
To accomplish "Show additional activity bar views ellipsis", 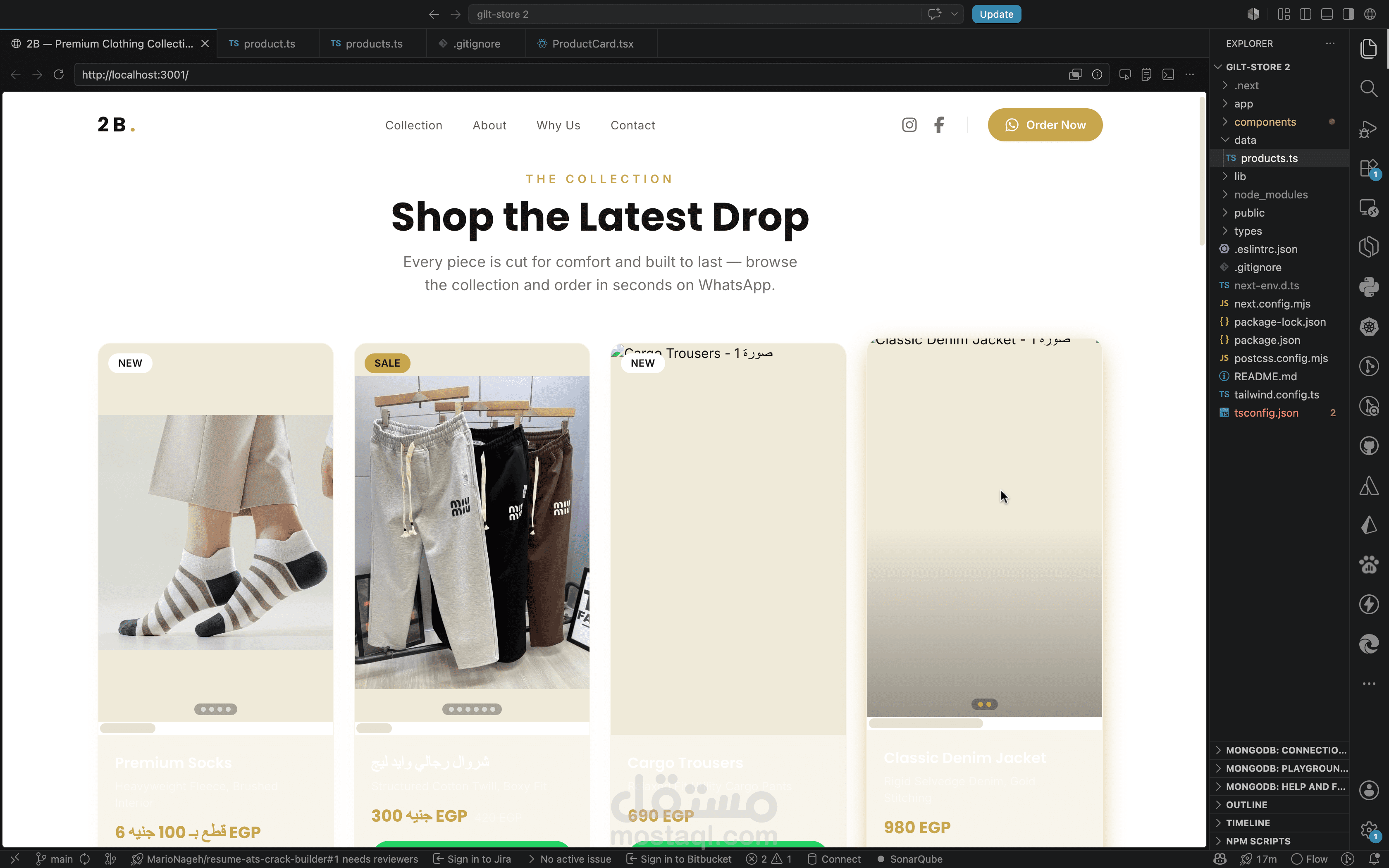I will (1369, 684).
